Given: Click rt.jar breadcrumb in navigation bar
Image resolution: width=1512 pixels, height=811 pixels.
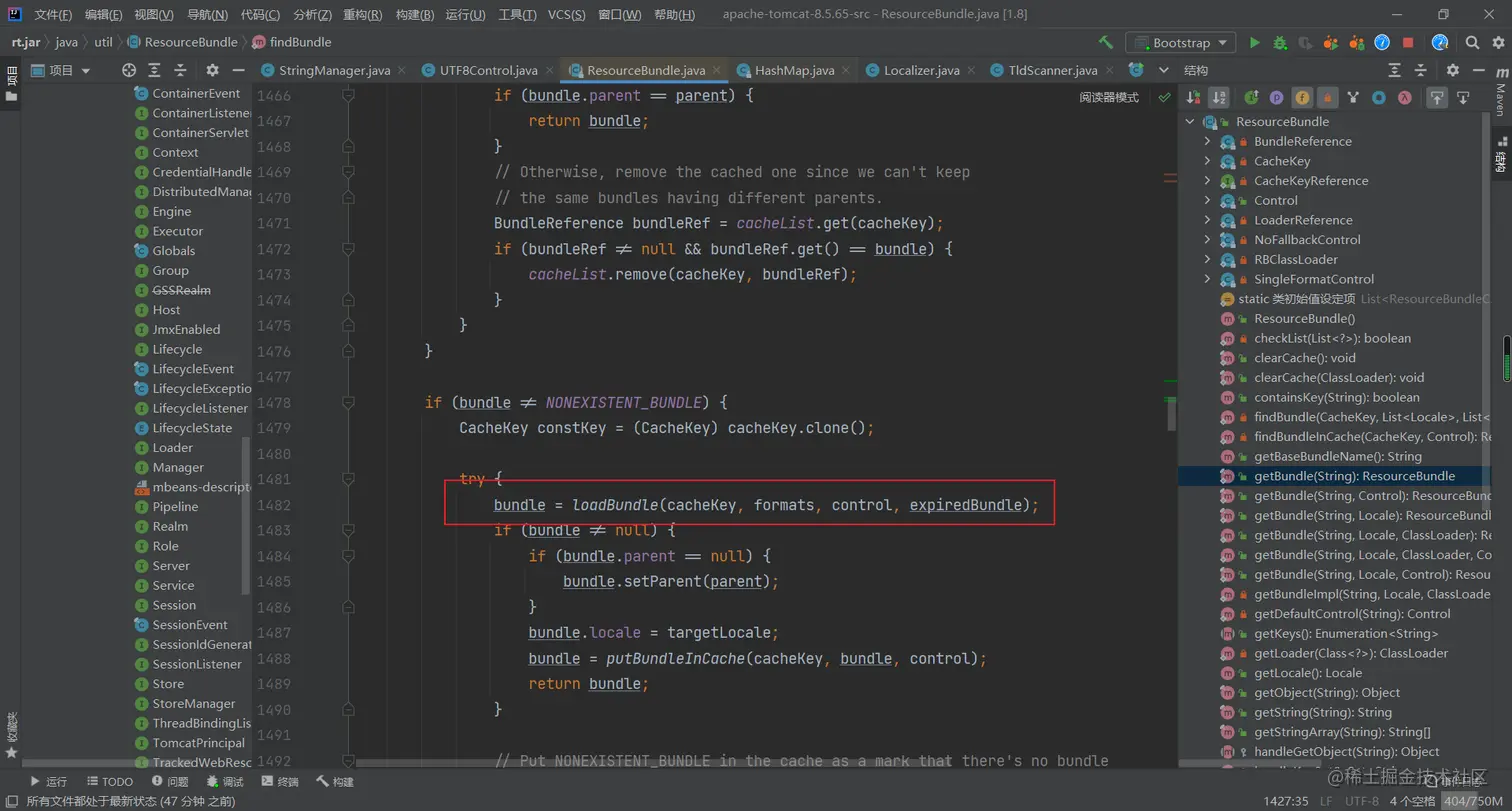Looking at the screenshot, I should pyautogui.click(x=26, y=42).
